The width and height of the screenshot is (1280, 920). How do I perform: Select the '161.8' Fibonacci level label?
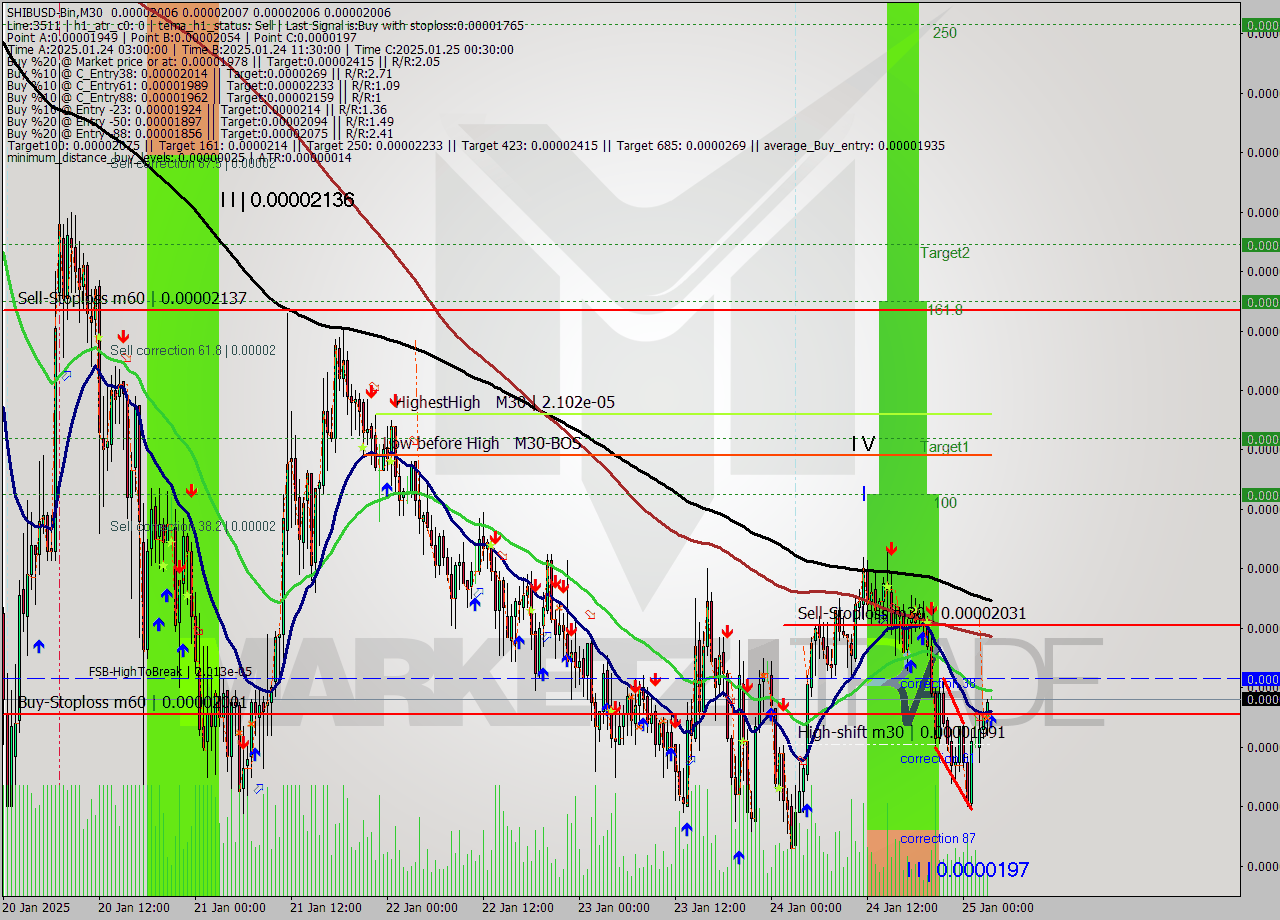(x=944, y=310)
